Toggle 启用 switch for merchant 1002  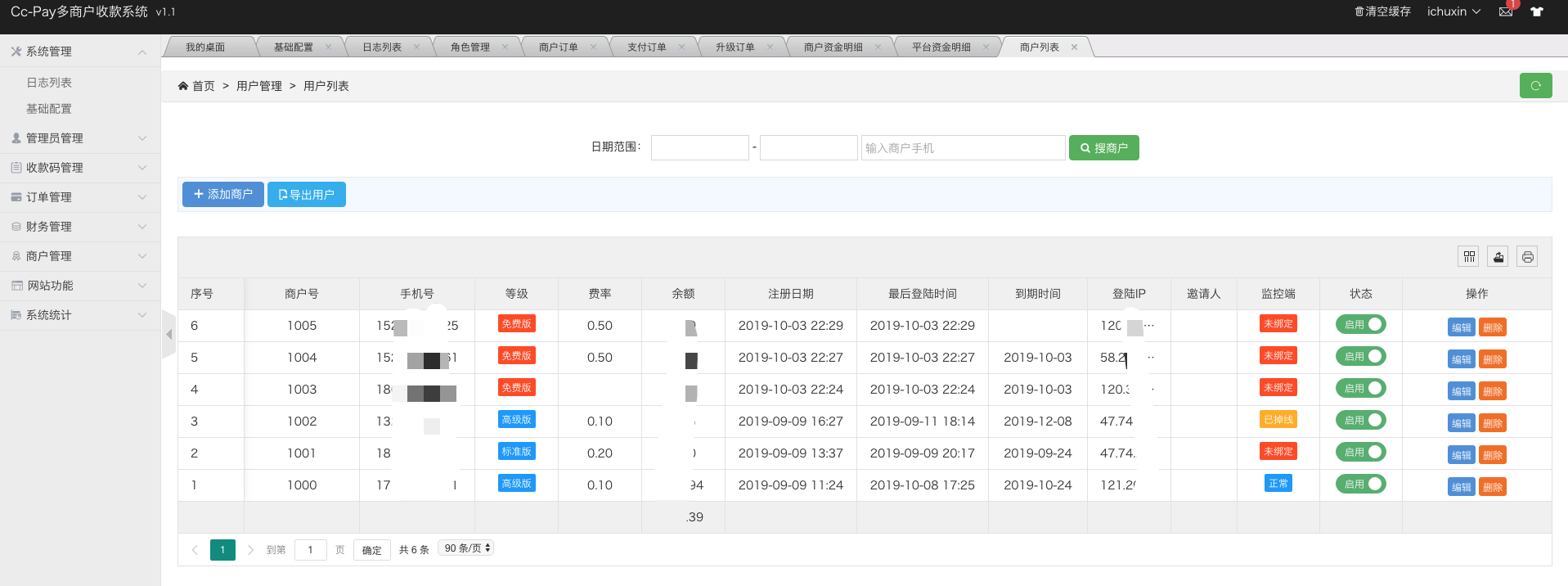pos(1360,421)
